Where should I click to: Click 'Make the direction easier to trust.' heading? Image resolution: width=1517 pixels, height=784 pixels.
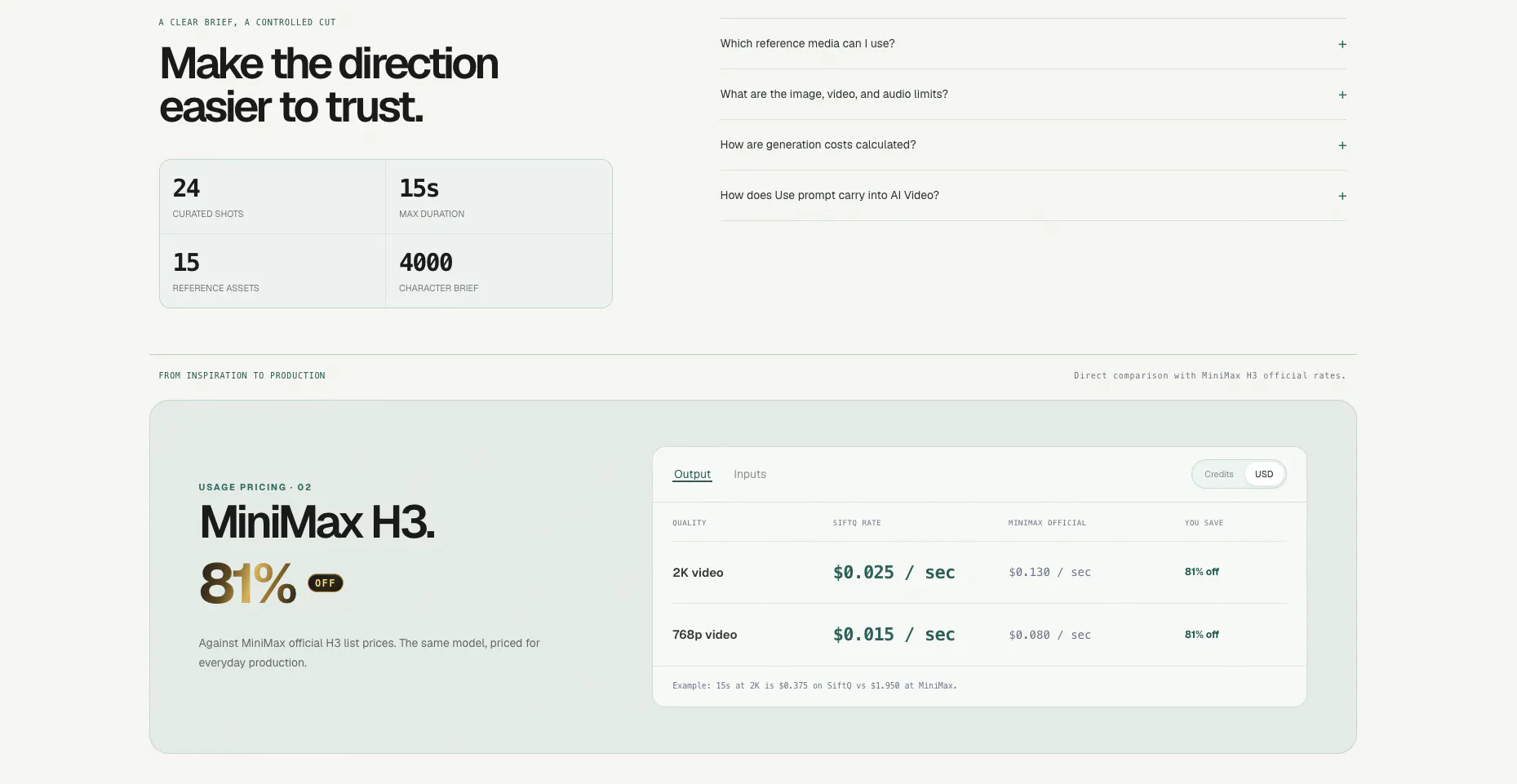[329, 85]
